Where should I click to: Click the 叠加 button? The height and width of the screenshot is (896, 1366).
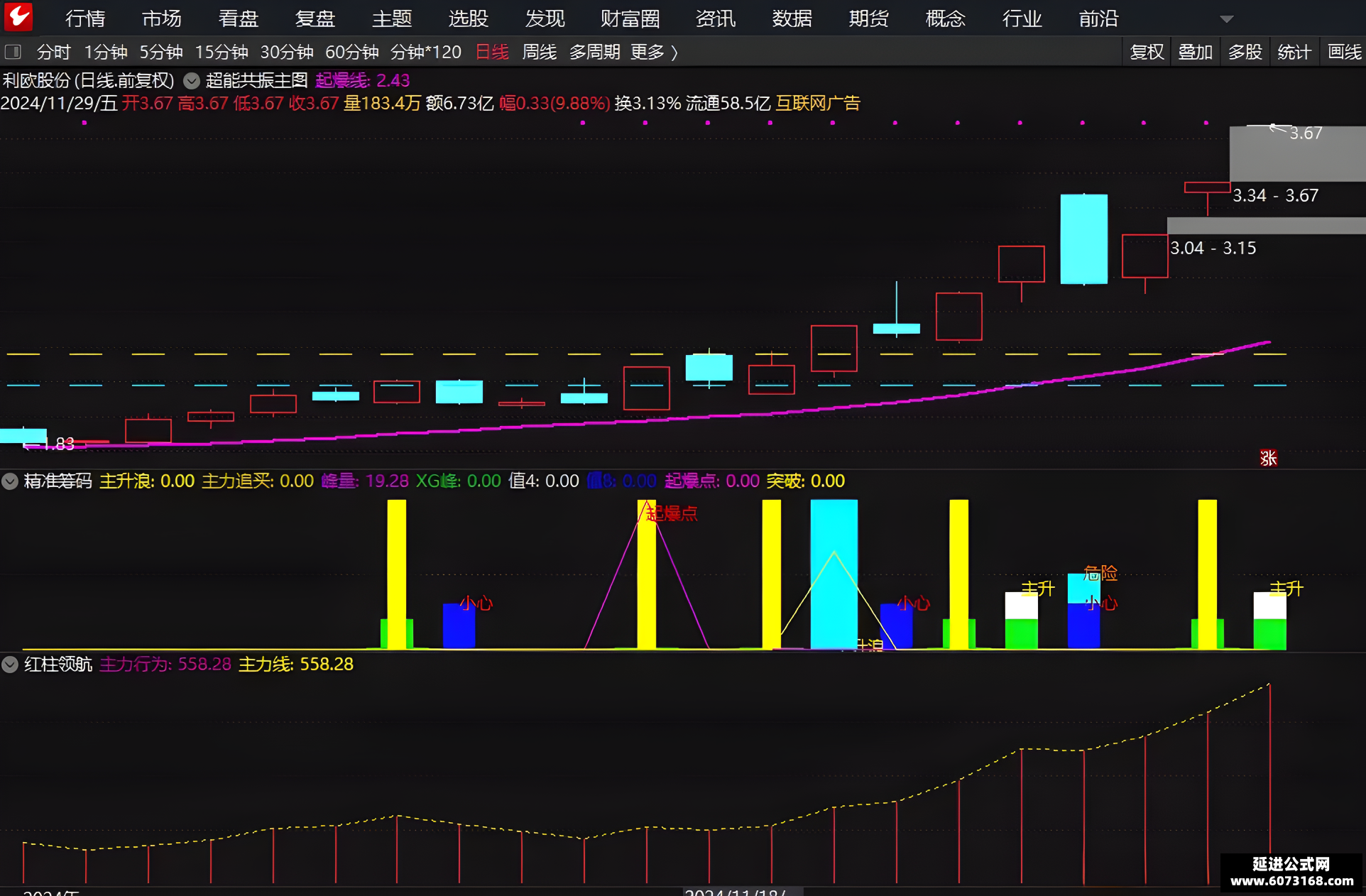(1196, 52)
